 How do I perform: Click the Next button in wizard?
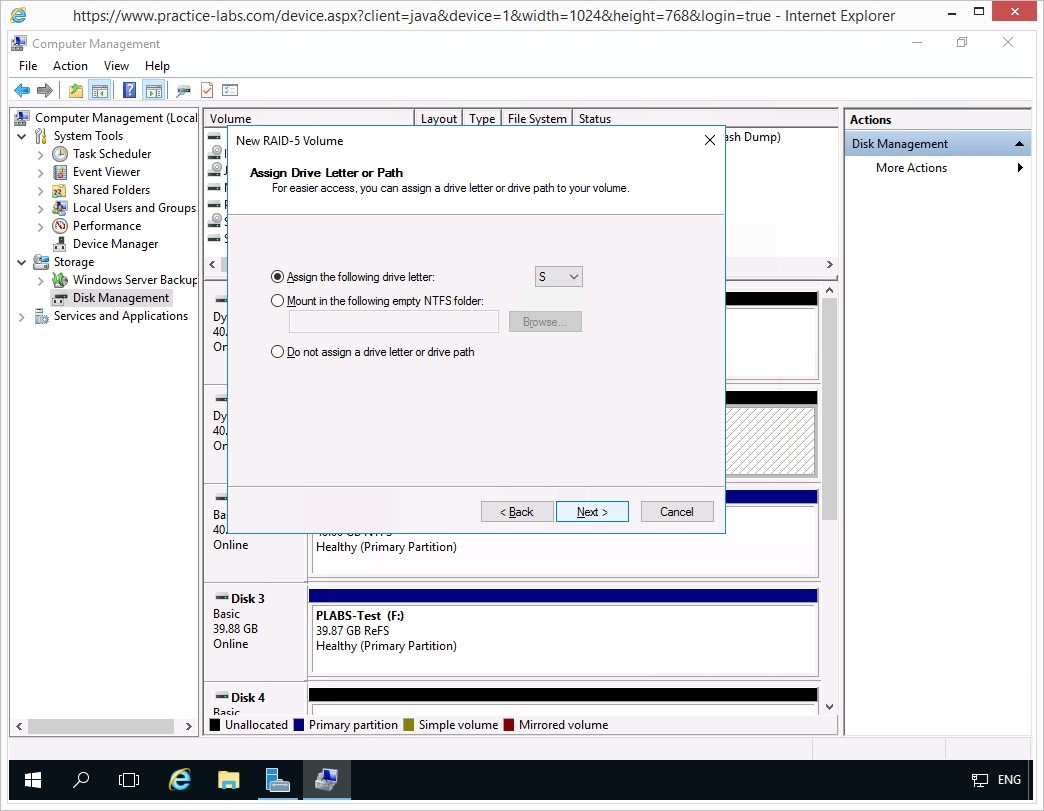point(592,512)
